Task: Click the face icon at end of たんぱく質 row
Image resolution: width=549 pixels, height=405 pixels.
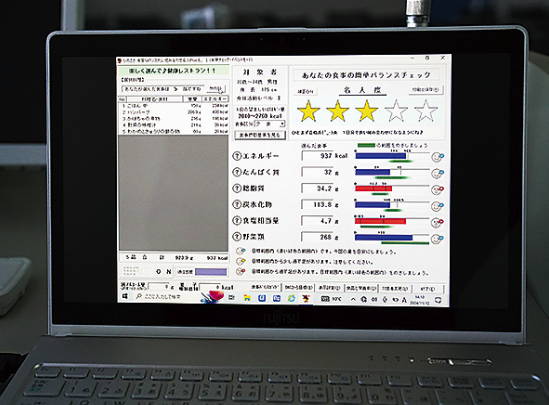Action: (x=437, y=173)
